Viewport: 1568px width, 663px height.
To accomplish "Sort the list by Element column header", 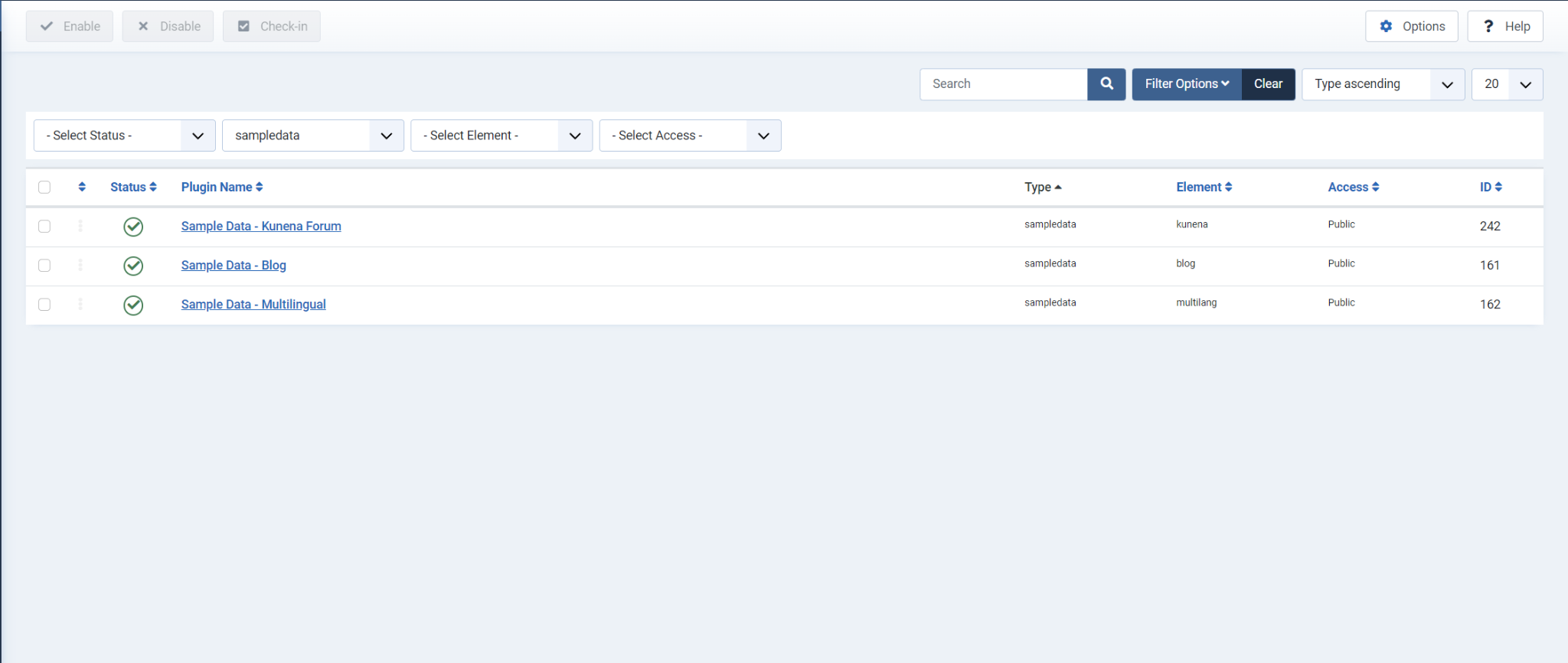I will (1204, 188).
